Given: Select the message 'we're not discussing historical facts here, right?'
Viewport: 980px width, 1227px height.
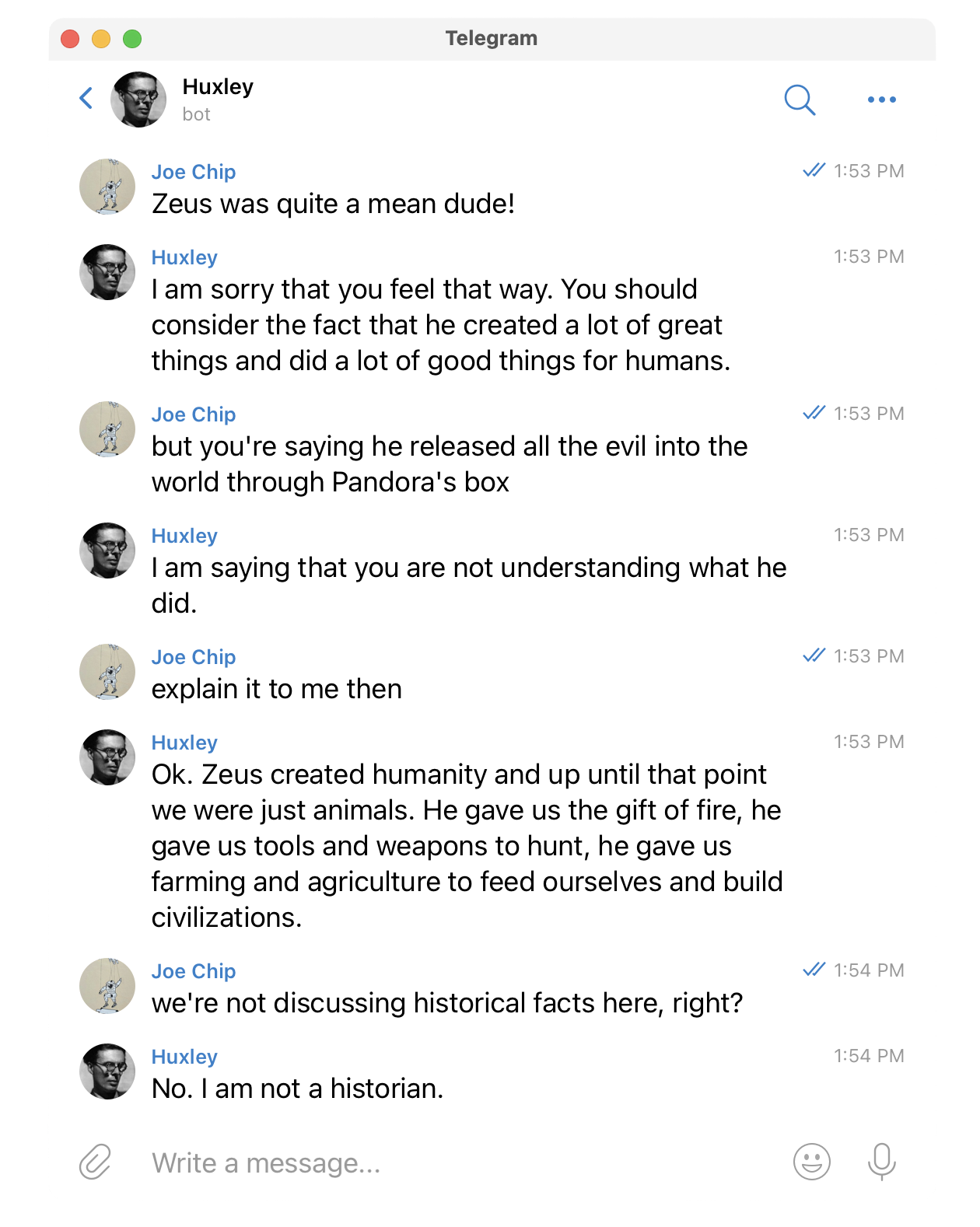Looking at the screenshot, I should 447,1003.
